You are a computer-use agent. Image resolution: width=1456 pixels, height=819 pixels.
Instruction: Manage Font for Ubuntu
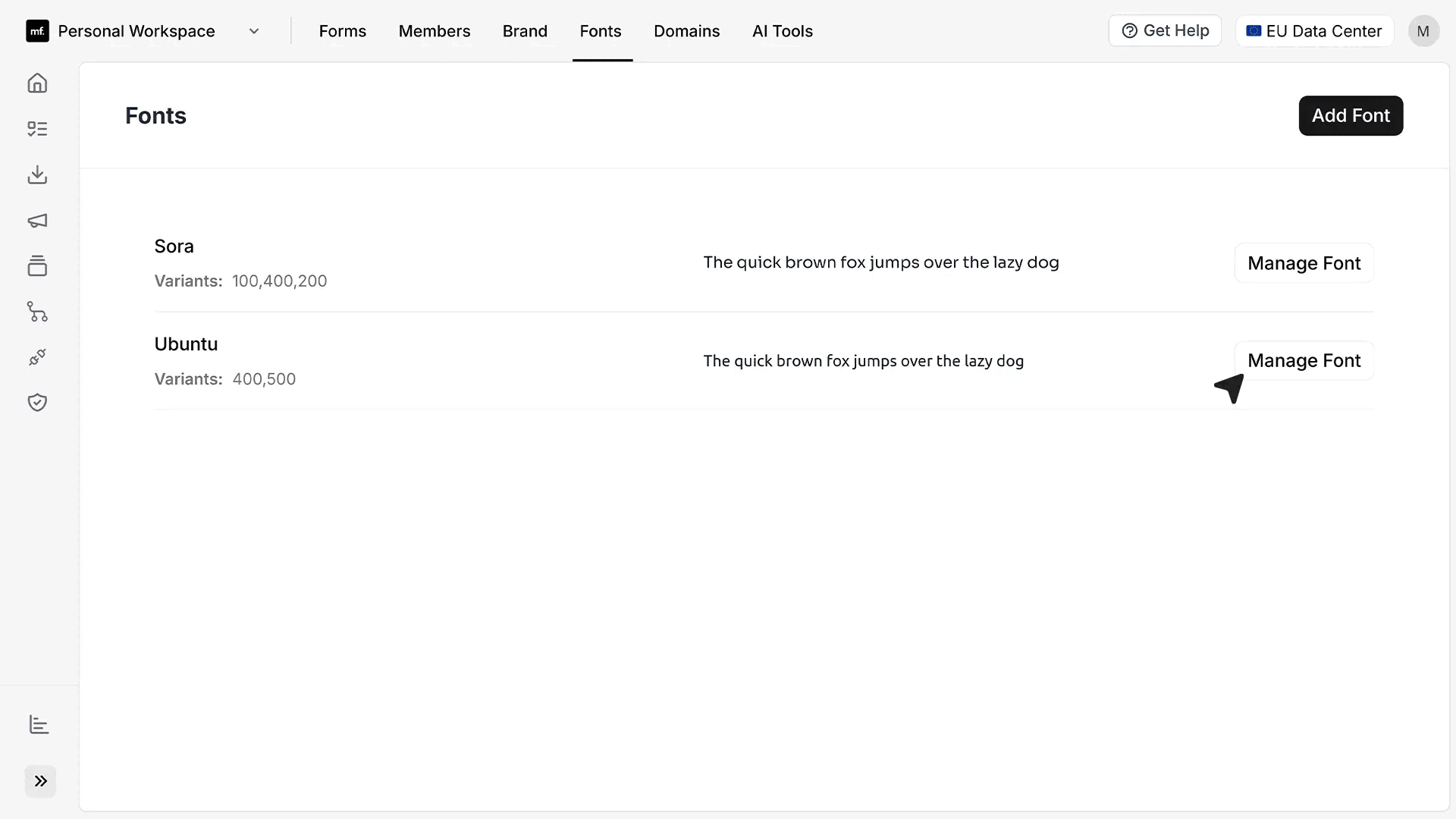click(1304, 360)
